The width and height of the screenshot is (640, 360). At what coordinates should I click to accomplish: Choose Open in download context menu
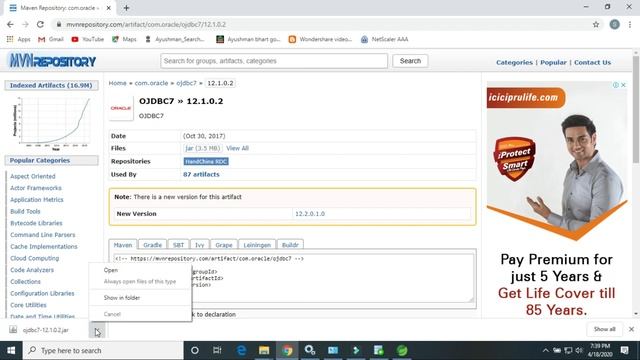(x=140, y=270)
